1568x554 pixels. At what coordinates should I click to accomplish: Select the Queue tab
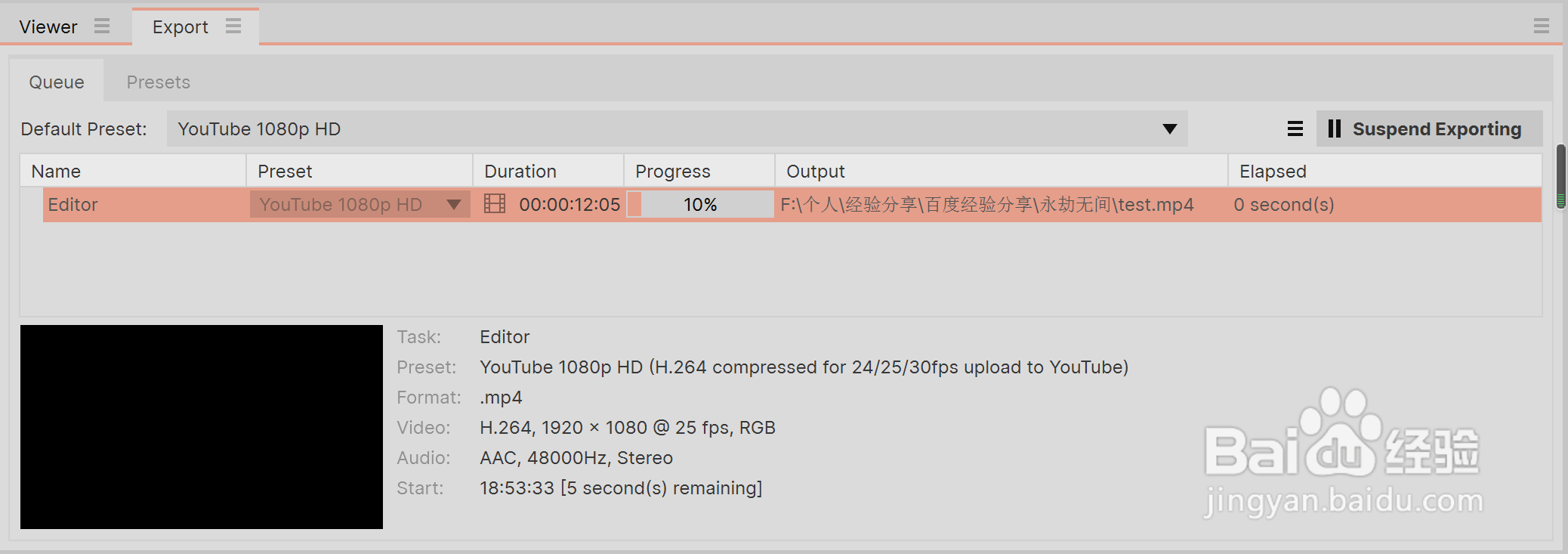coord(57,82)
